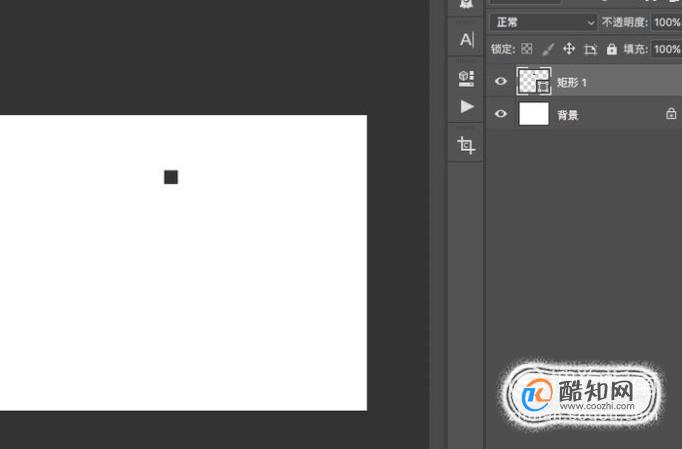Click the 填充 label

click(636, 49)
